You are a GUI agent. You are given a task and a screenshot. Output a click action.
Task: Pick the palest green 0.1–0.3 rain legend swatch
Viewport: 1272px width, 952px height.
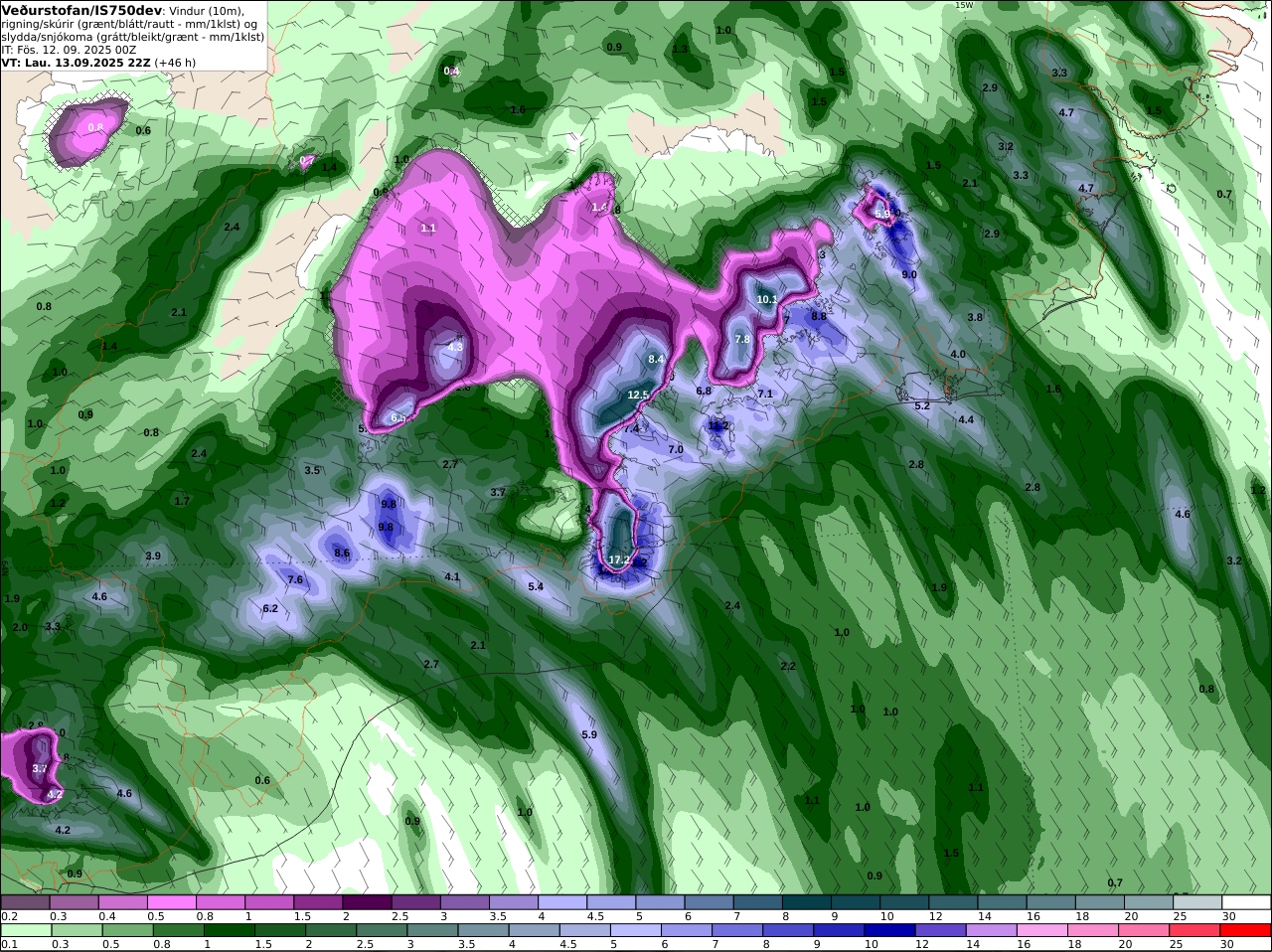coord(25,930)
